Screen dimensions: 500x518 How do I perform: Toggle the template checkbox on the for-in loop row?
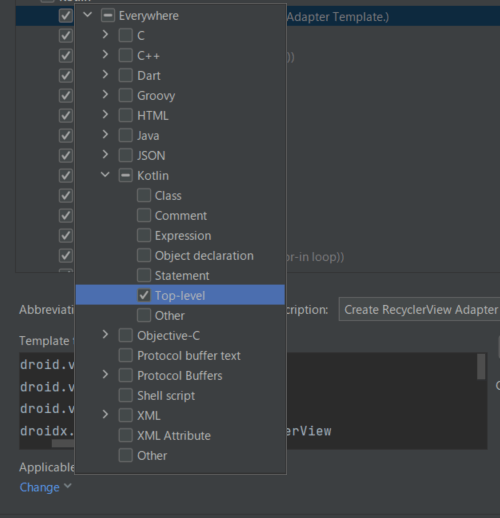(66, 256)
